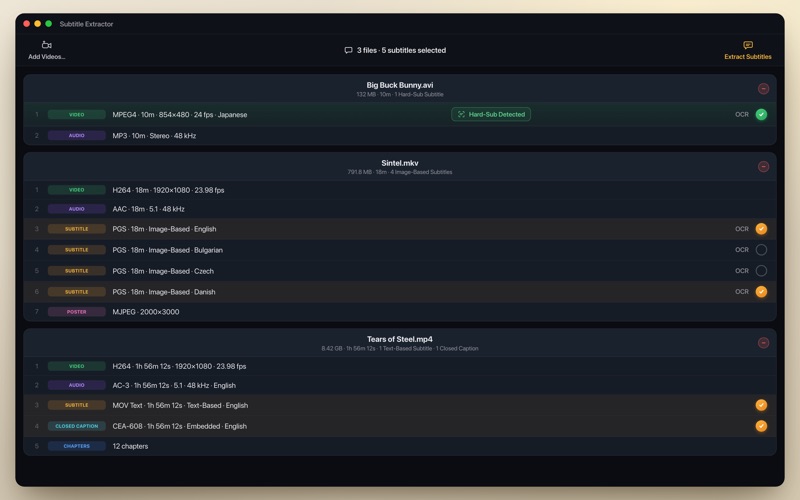Click the VIDEO badge of the MPEG4 row

[x=77, y=114]
